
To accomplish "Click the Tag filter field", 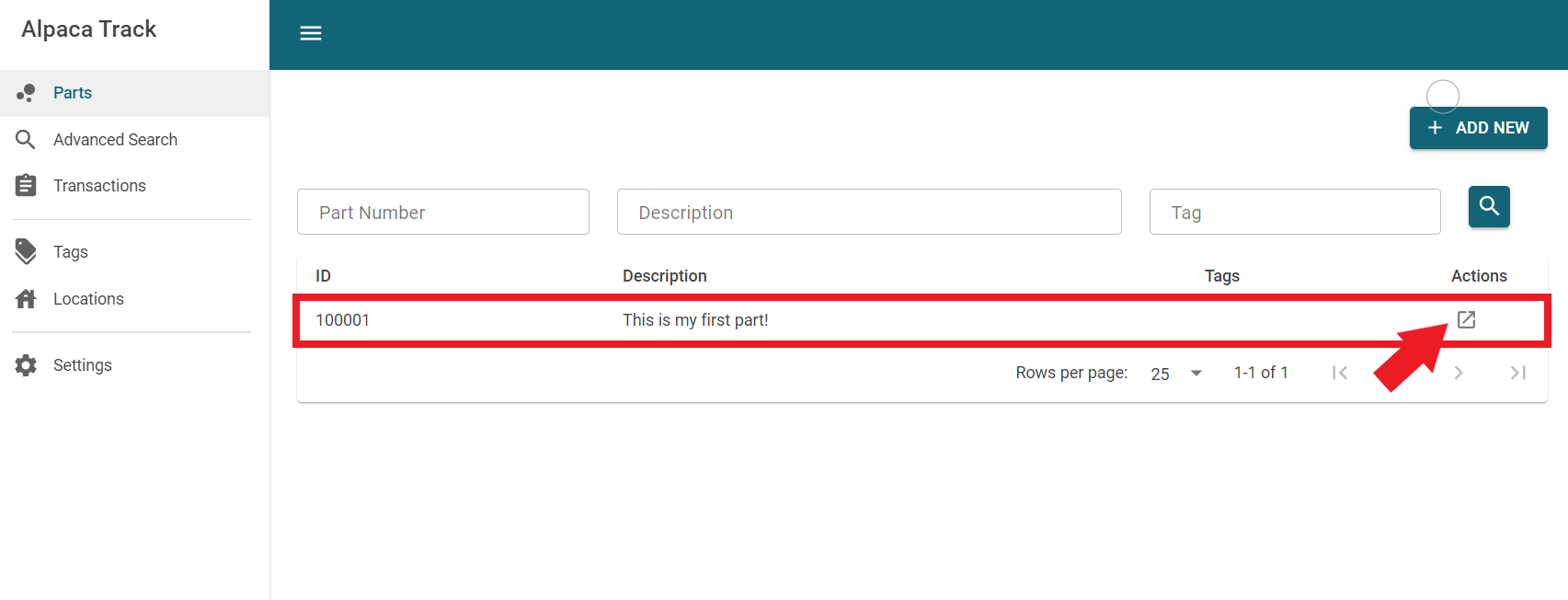I will coord(1294,213).
